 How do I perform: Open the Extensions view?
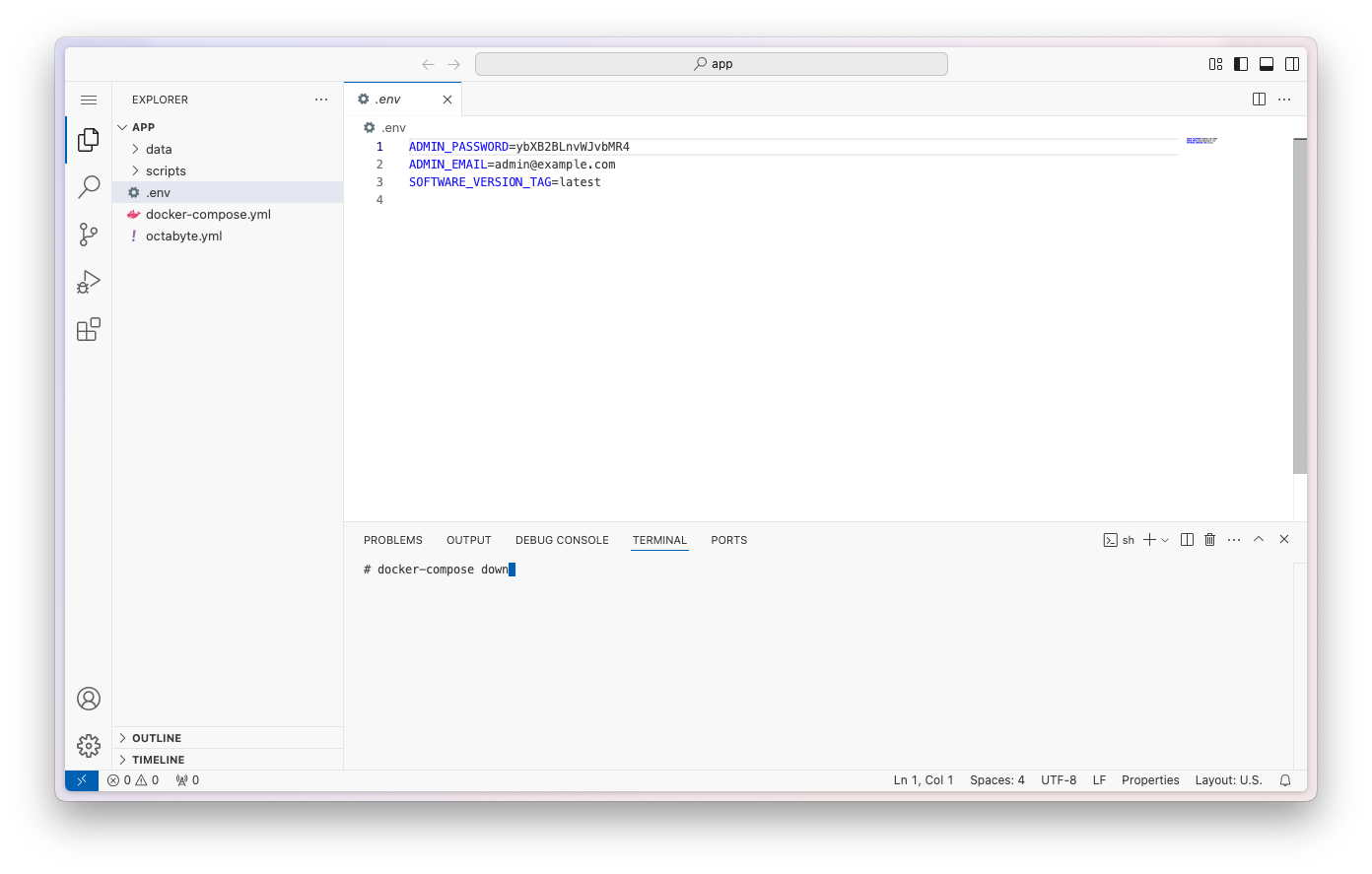(89, 329)
